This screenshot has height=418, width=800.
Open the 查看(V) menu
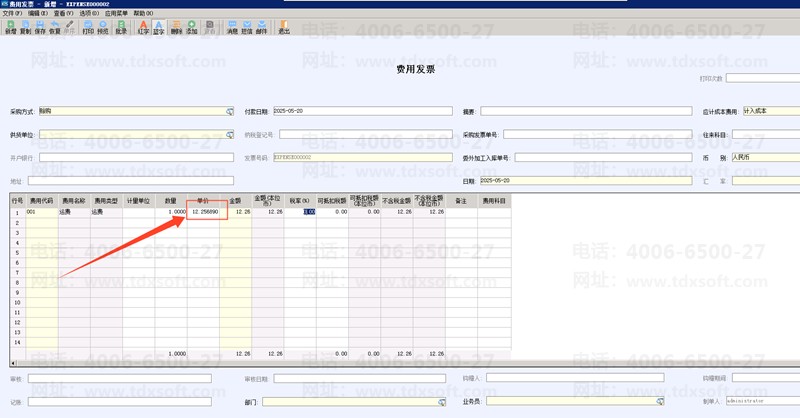[64, 13]
